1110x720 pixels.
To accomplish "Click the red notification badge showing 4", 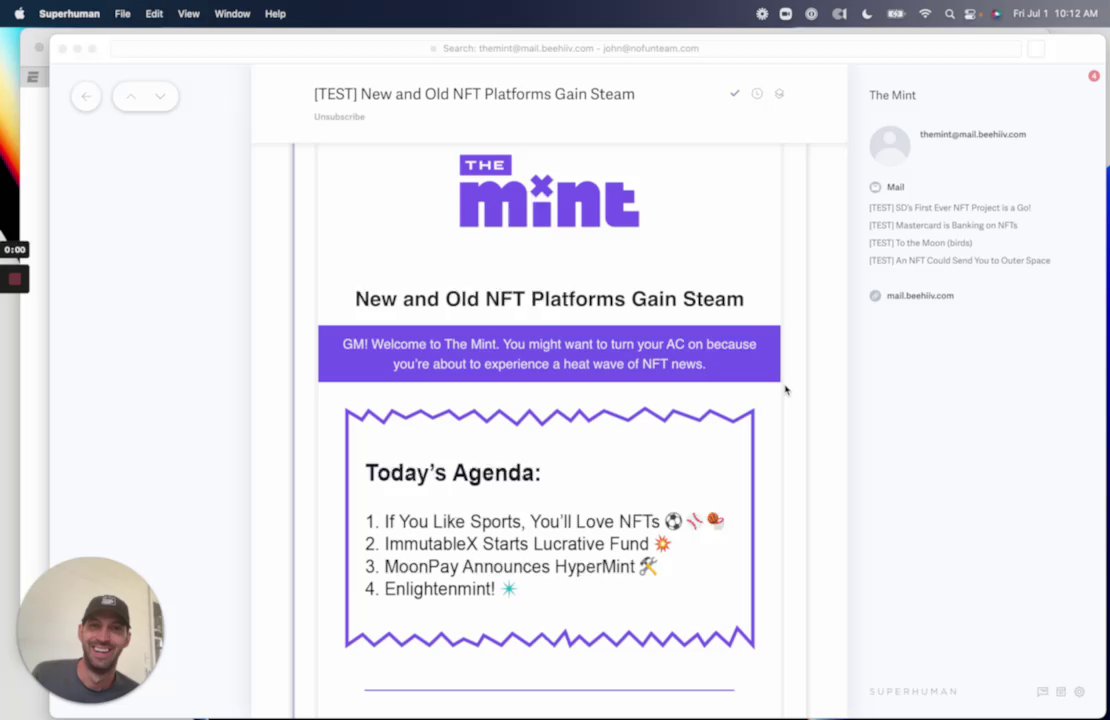I will (1094, 76).
